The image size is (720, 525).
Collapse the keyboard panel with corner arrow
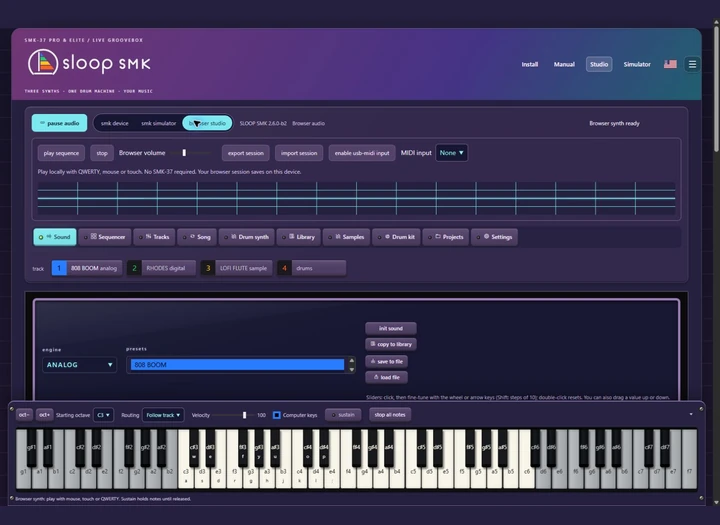coord(691,414)
